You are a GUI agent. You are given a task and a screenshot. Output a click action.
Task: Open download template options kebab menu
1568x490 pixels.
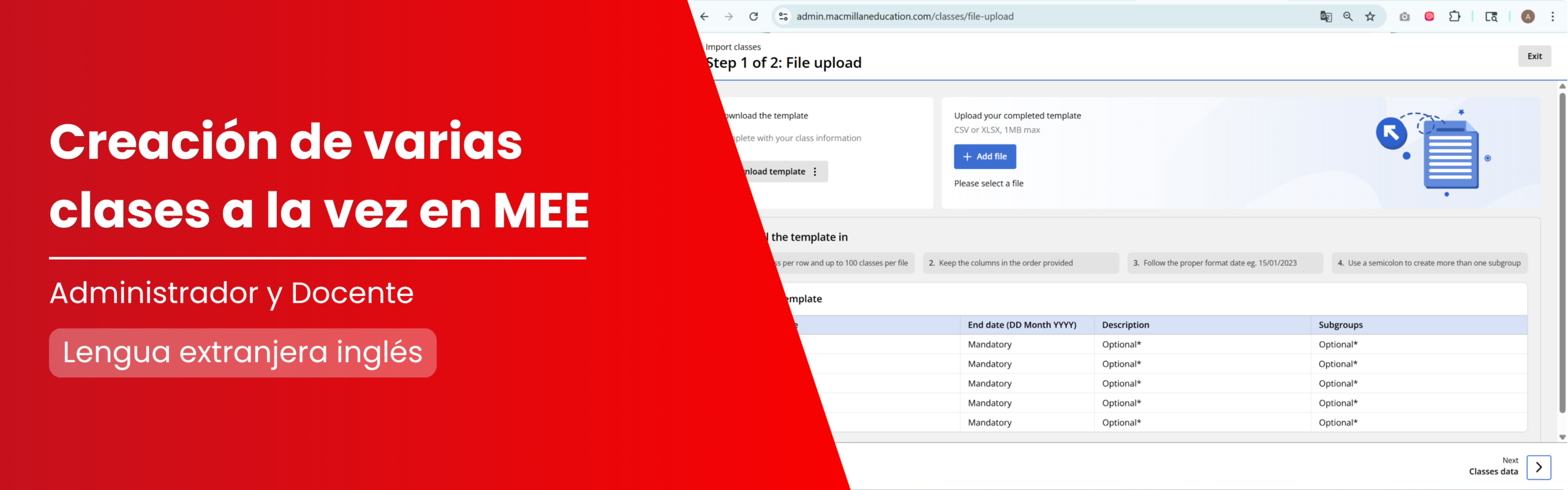(815, 171)
